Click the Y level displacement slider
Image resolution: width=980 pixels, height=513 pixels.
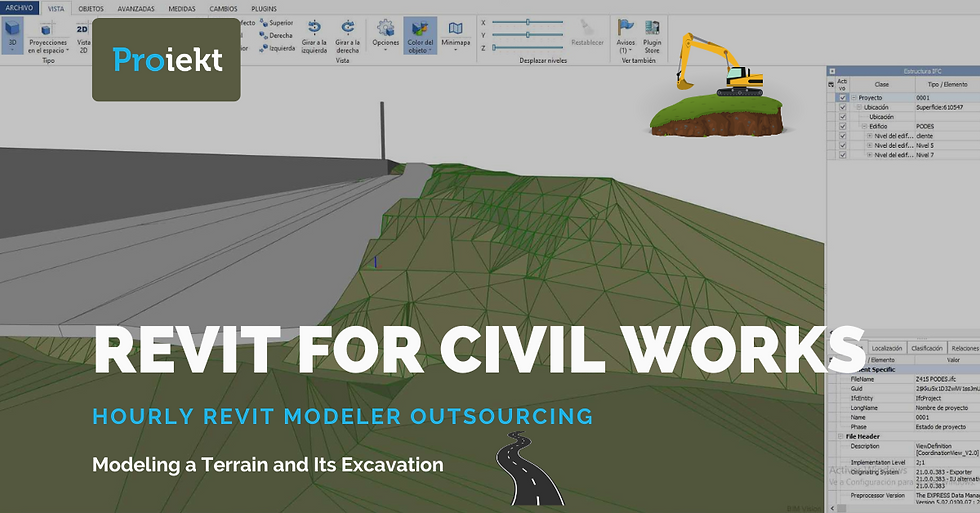pyautogui.click(x=528, y=35)
